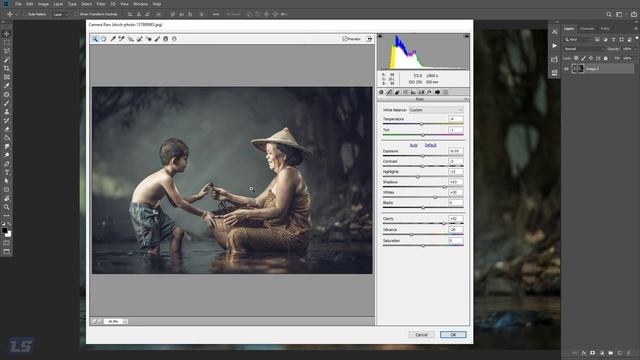Viewport: 640px width, 360px height.
Task: Click the Exposure value input field
Action: (x=456, y=151)
